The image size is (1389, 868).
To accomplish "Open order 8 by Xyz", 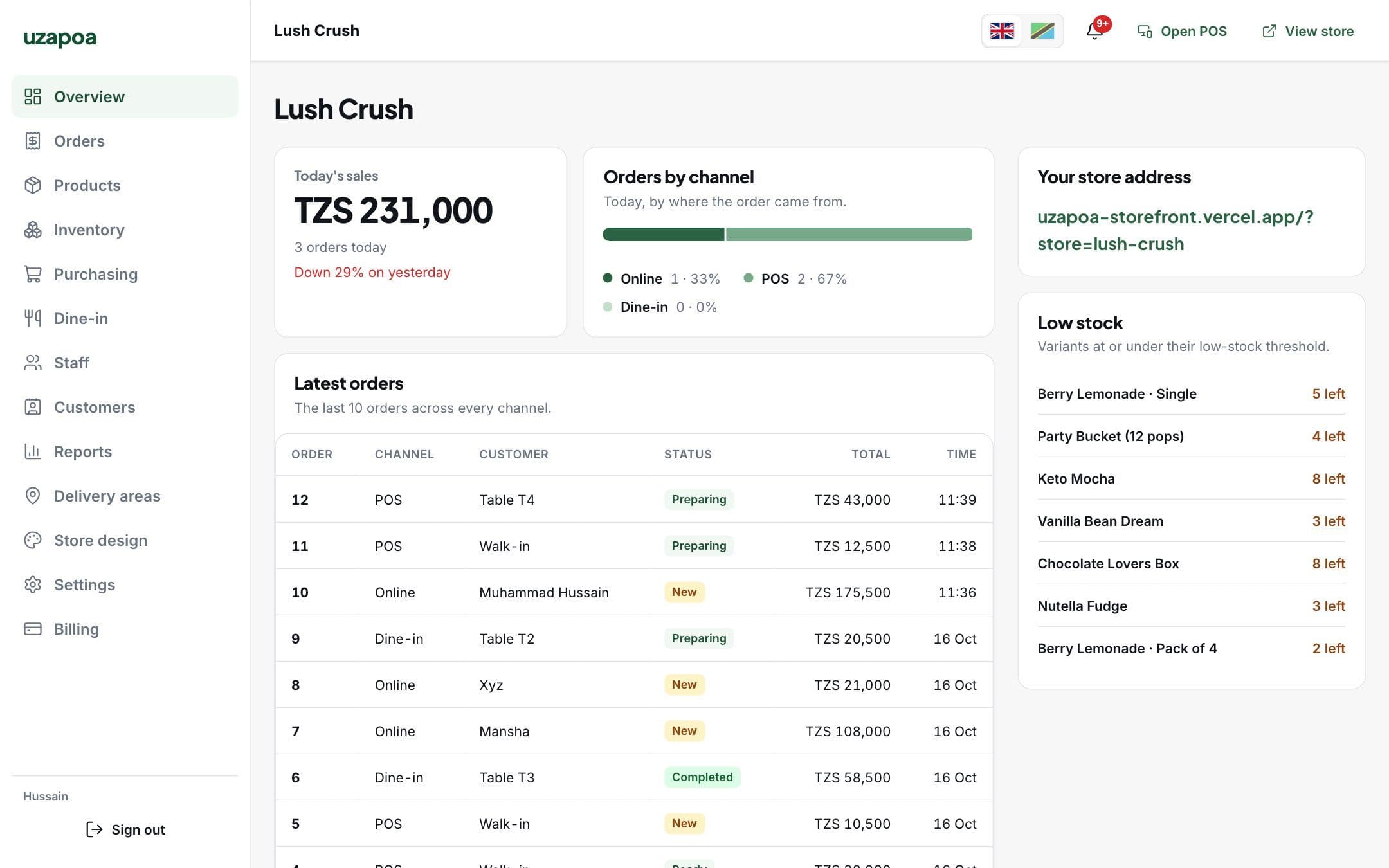I will click(x=634, y=685).
